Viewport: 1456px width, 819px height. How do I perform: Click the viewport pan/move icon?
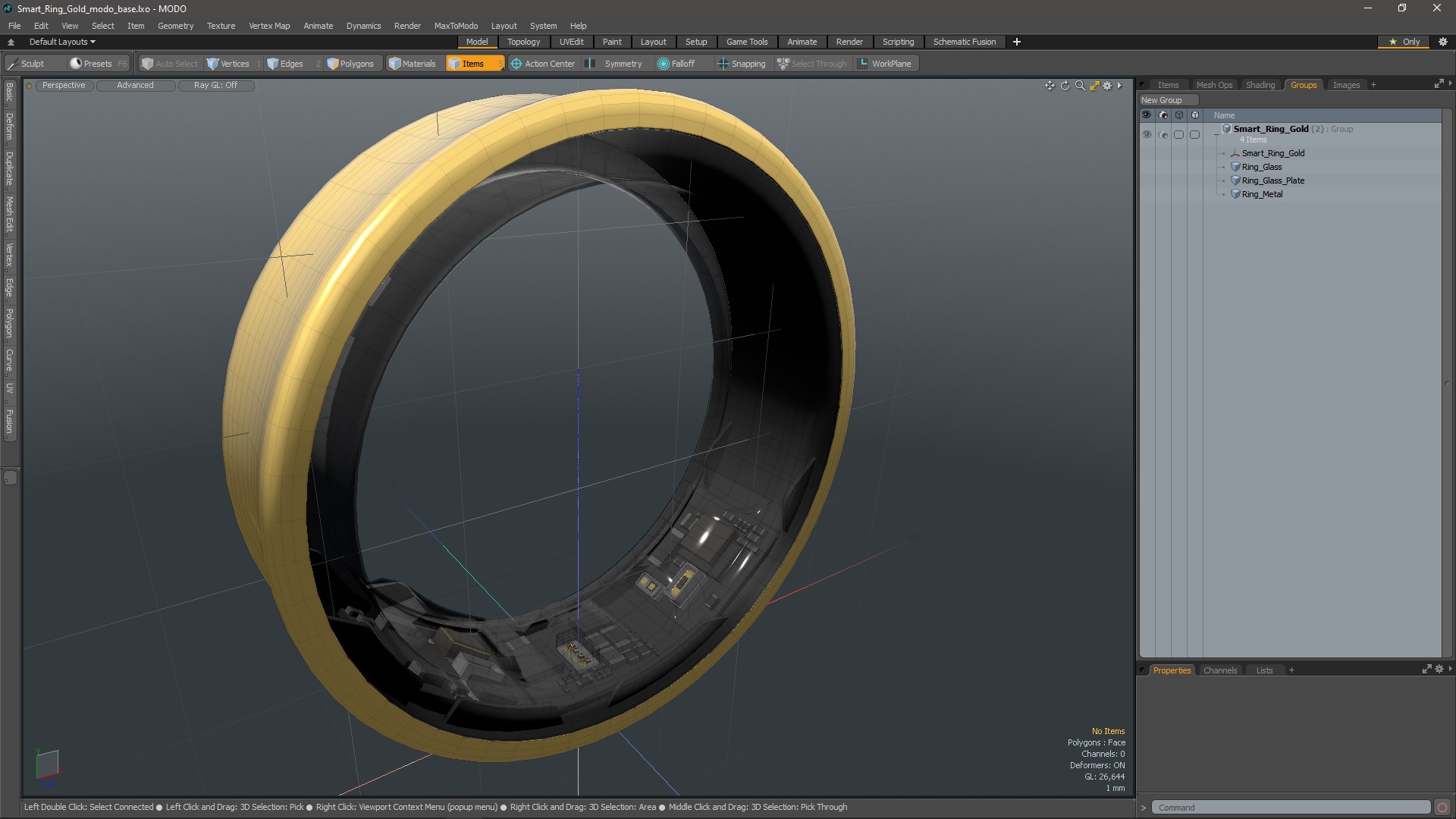[x=1050, y=86]
